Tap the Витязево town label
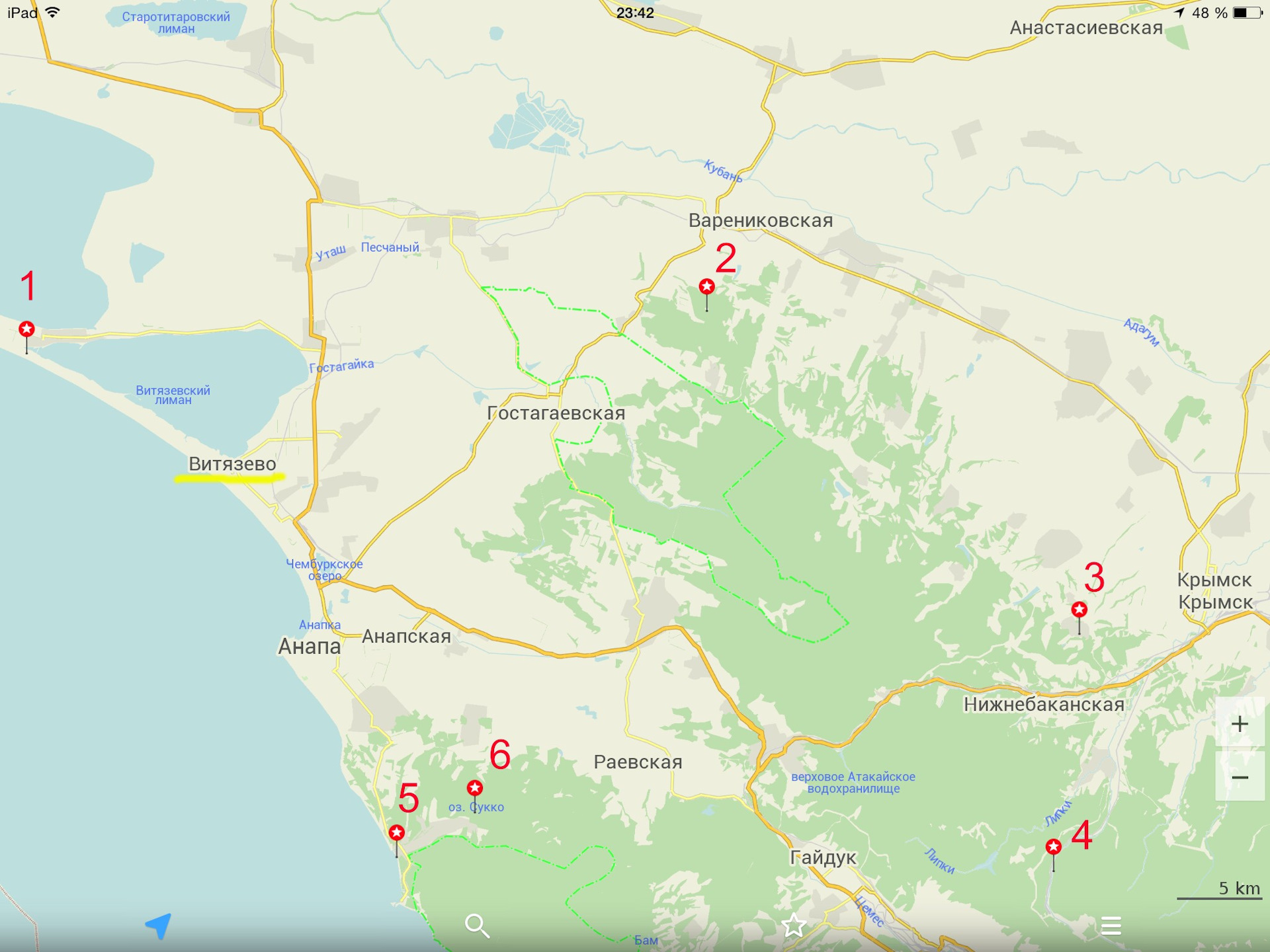The image size is (1270, 952). 232,464
